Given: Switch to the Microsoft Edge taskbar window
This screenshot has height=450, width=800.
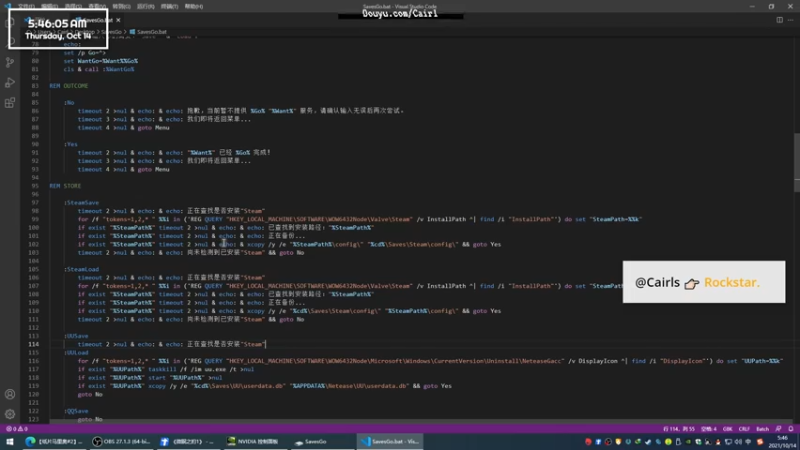Looking at the screenshot, I should [53, 441].
